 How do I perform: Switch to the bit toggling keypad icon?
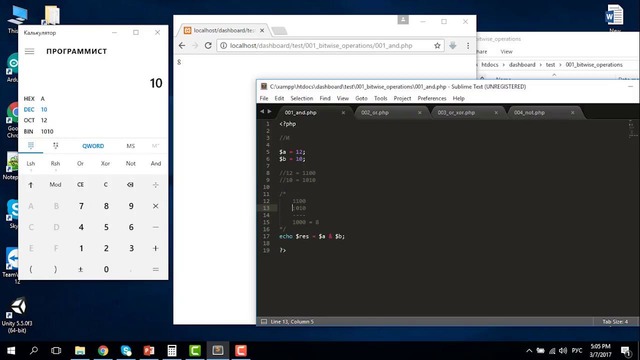point(56,146)
